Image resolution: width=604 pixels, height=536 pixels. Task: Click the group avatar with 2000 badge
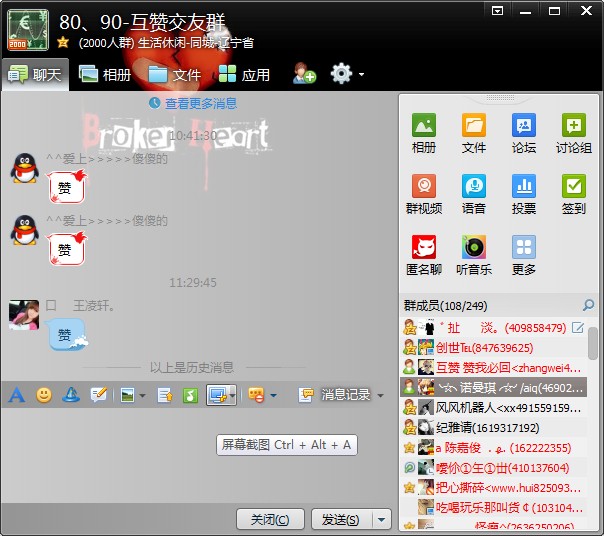(x=28, y=30)
